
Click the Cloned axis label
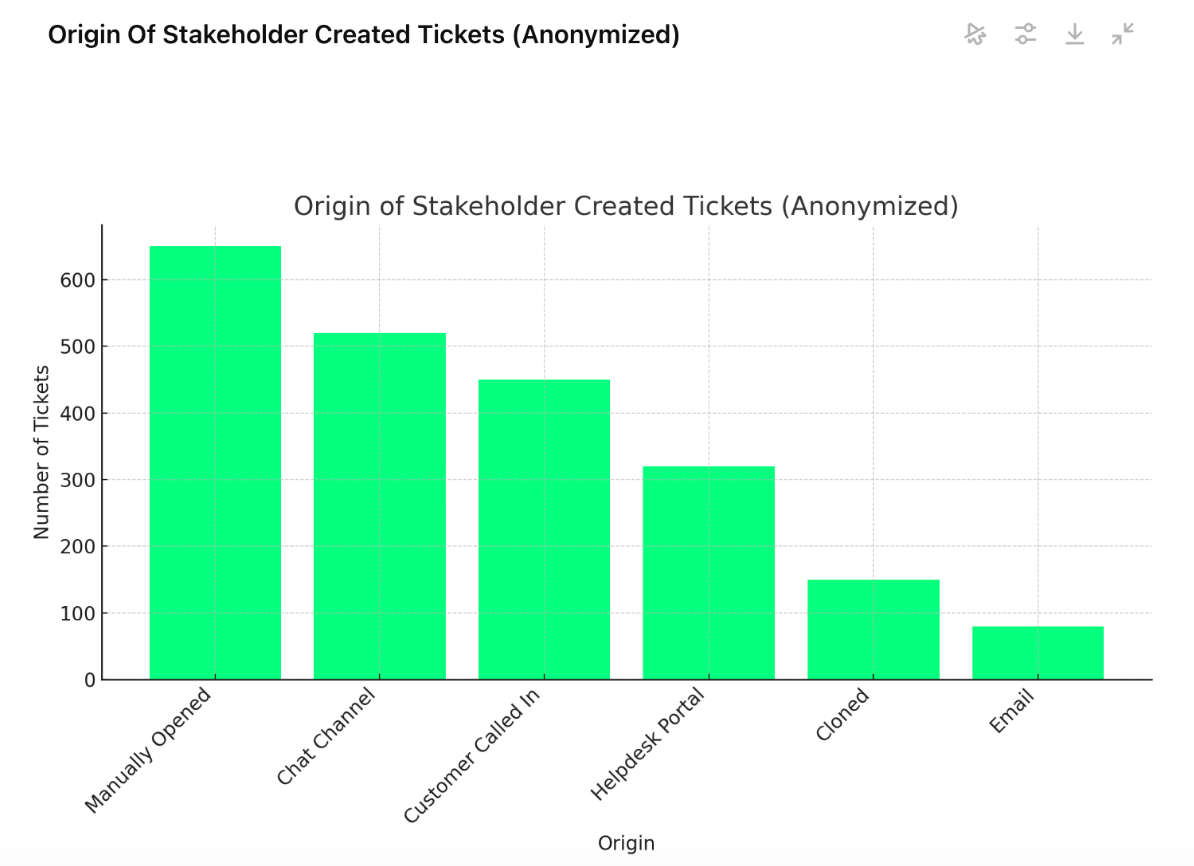tap(842, 714)
